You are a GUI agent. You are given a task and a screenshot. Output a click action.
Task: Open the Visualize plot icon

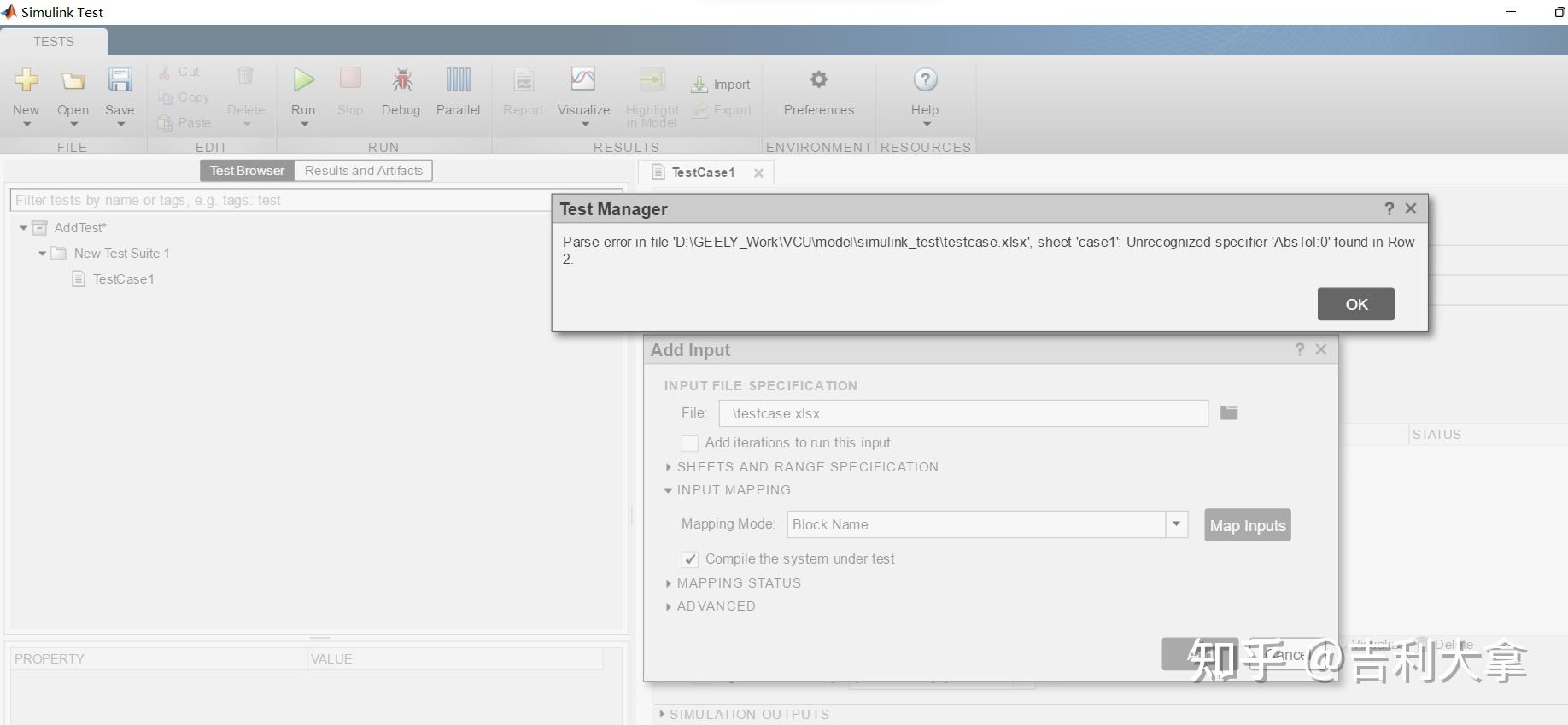583,79
